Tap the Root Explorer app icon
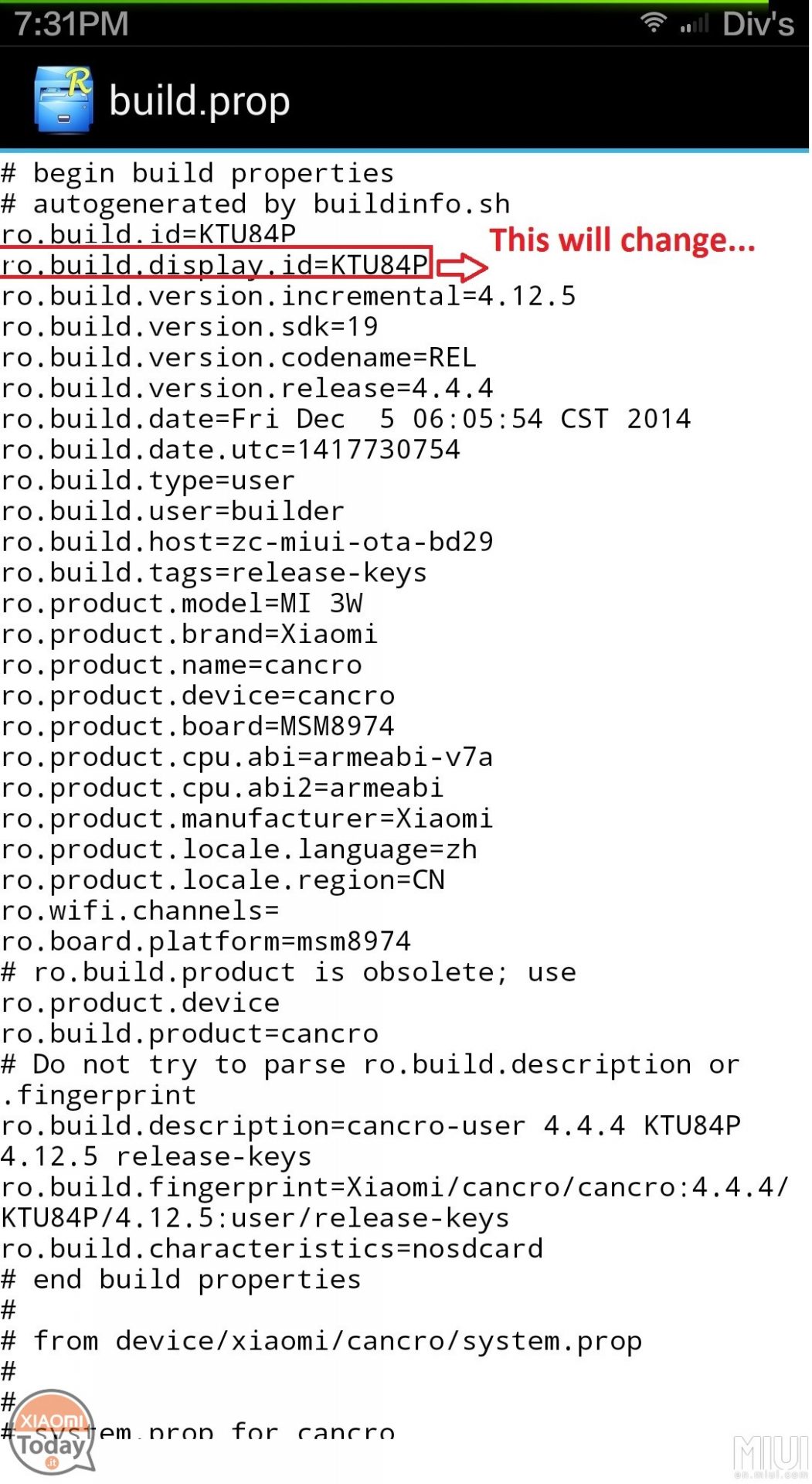Screen dimensions: 812x1484 [x=63, y=99]
